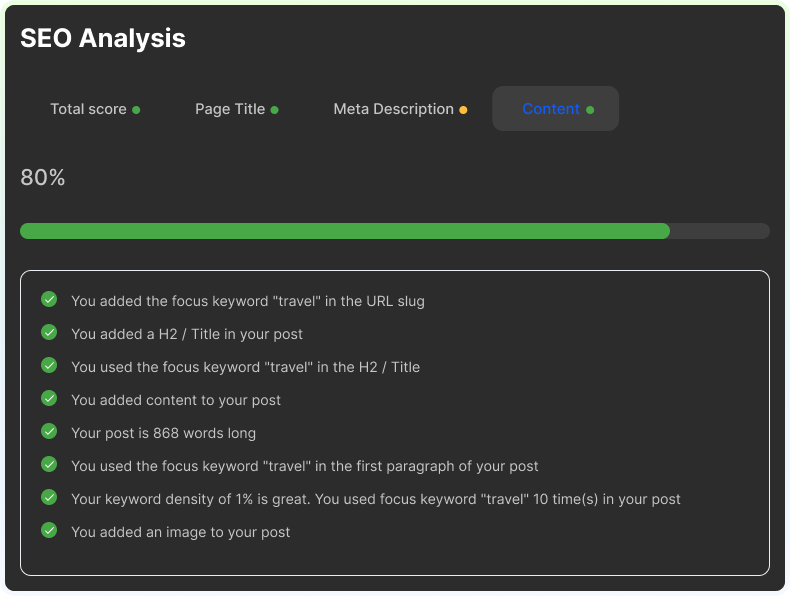The width and height of the screenshot is (790, 596).
Task: Switch to the Page Title tab
Action: click(236, 109)
